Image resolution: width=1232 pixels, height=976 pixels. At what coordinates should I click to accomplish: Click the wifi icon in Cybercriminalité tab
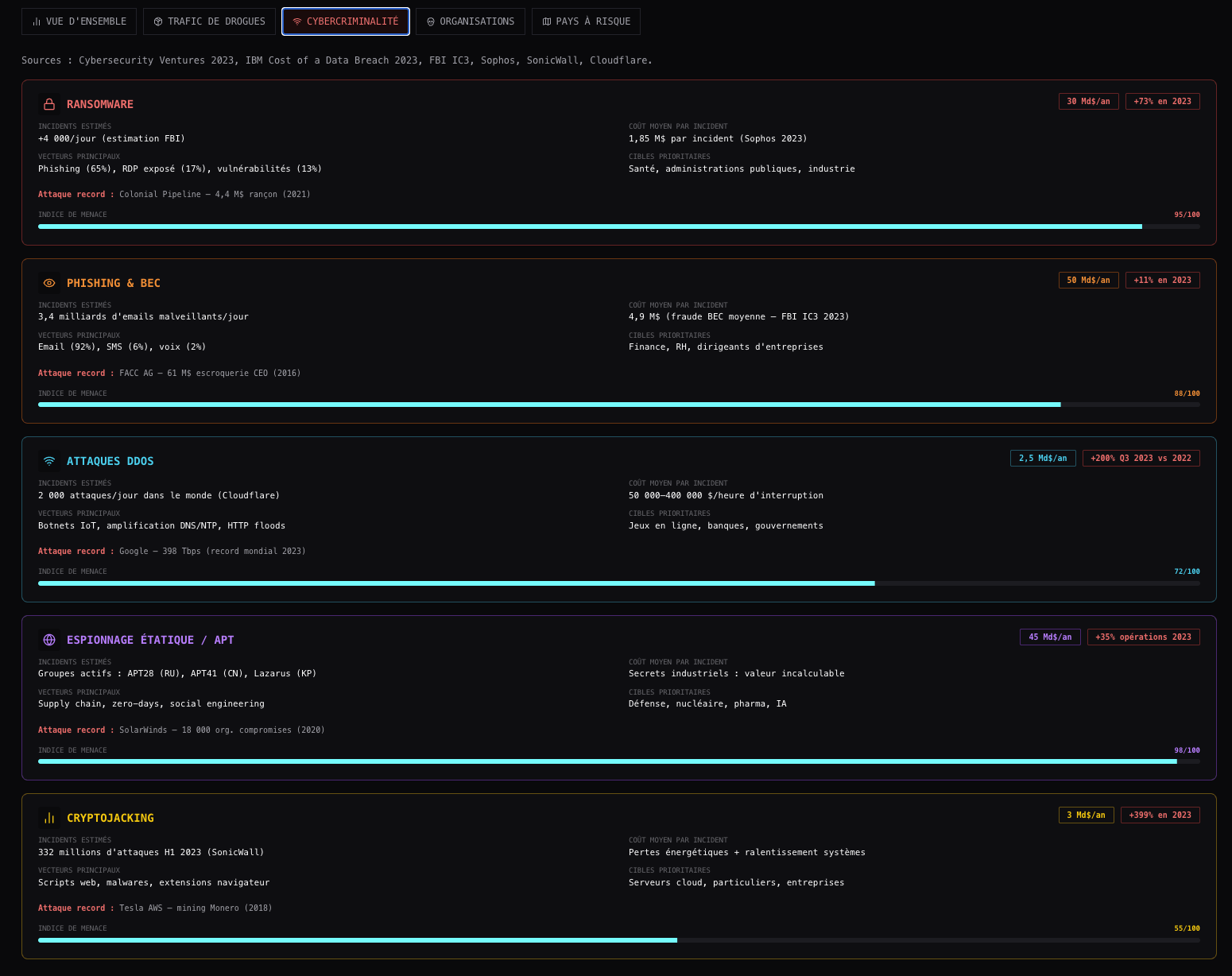pos(297,21)
